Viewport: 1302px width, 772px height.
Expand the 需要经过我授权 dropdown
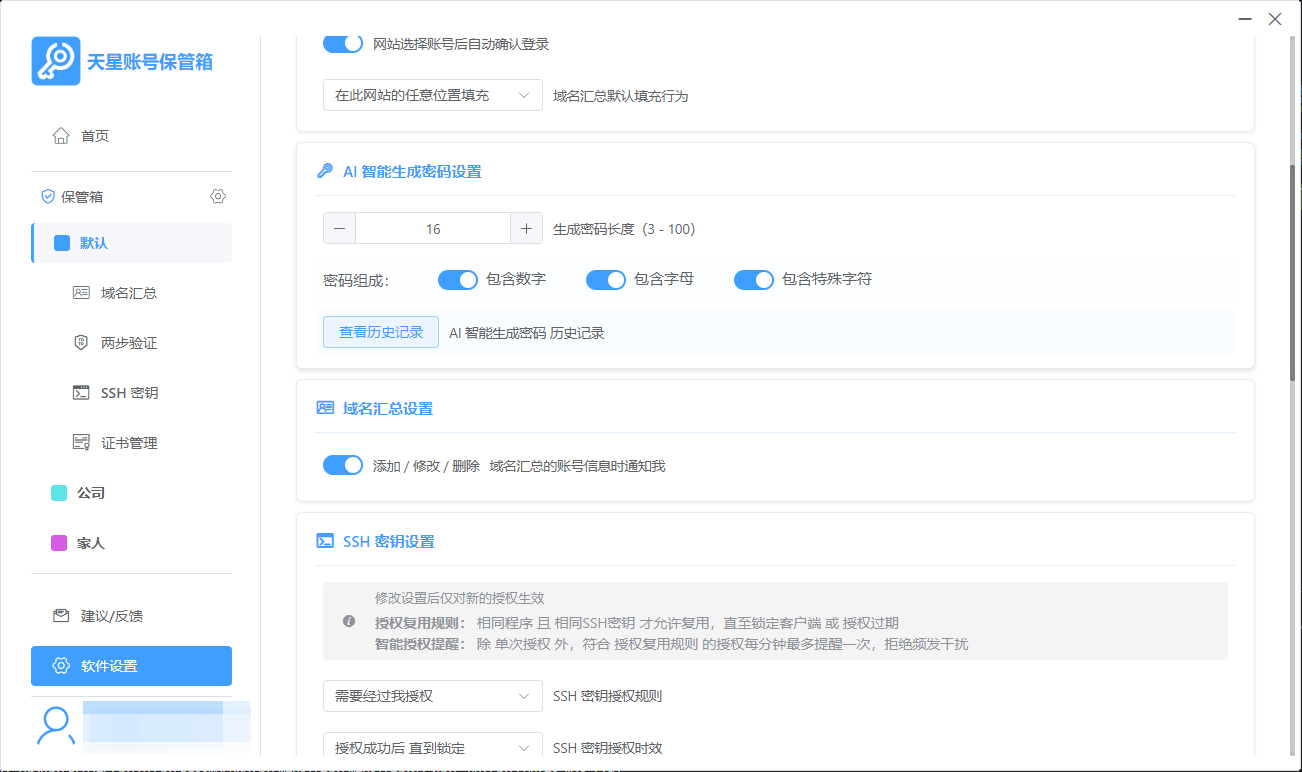432,696
